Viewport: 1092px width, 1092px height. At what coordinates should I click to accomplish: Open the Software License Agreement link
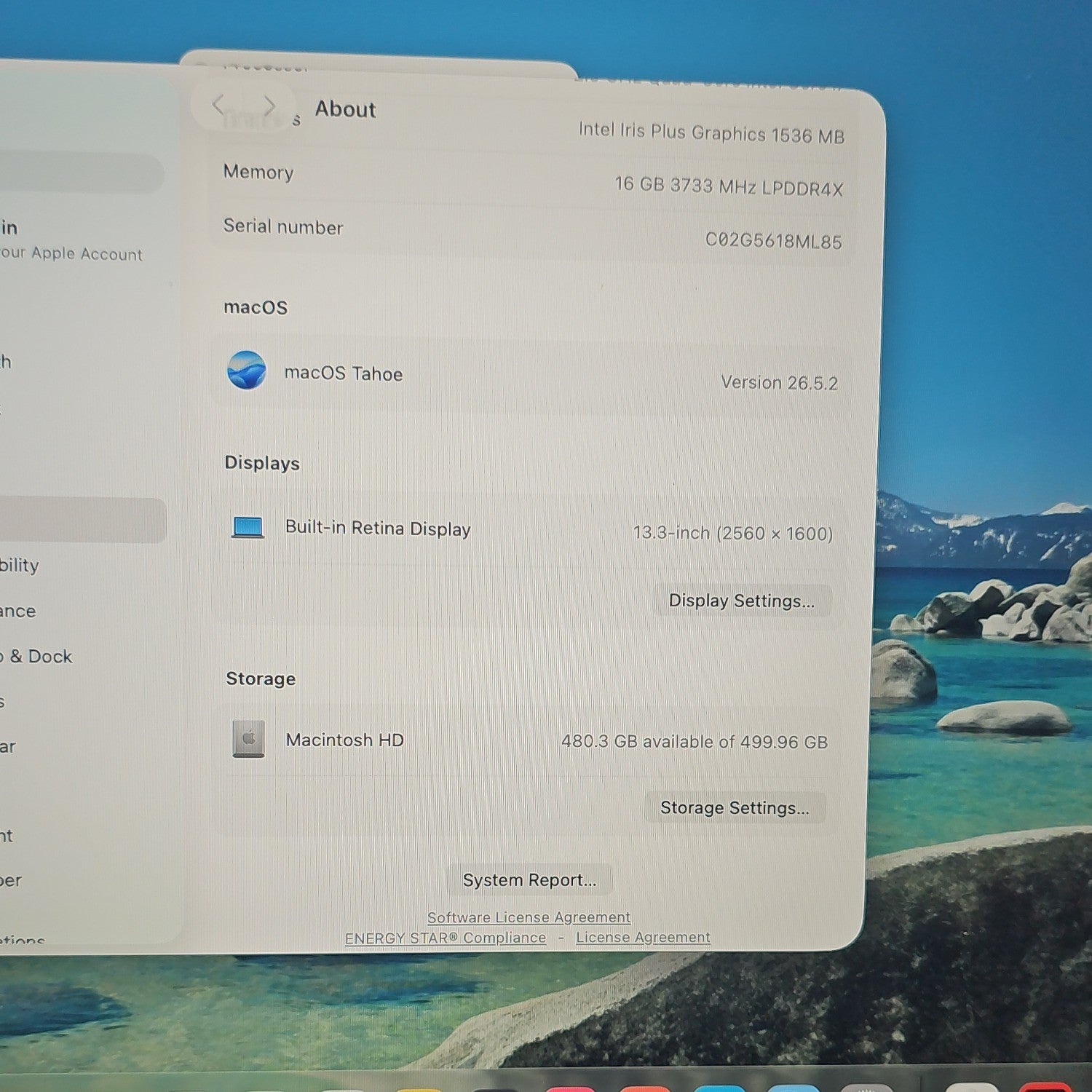pos(529,917)
